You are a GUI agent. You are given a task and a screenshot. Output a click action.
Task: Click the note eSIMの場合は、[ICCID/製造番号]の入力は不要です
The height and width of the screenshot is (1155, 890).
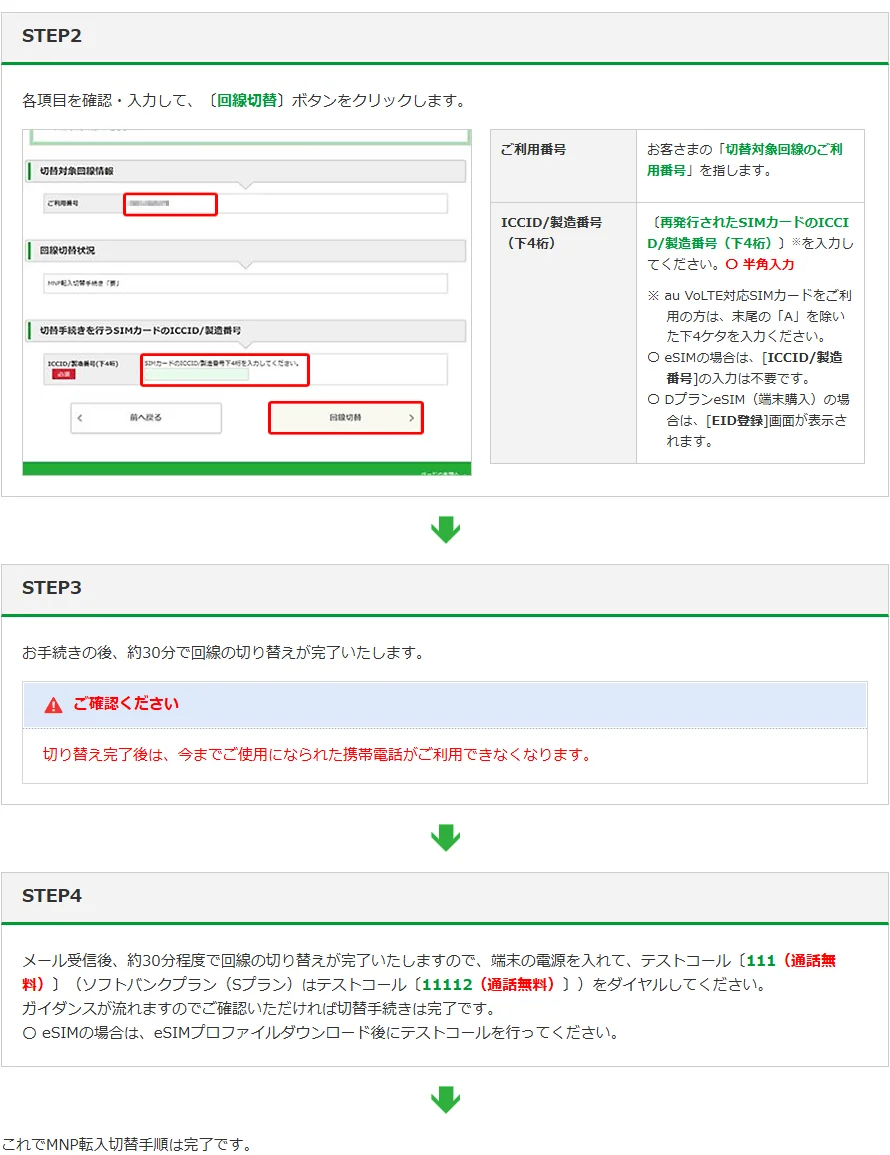(746, 368)
